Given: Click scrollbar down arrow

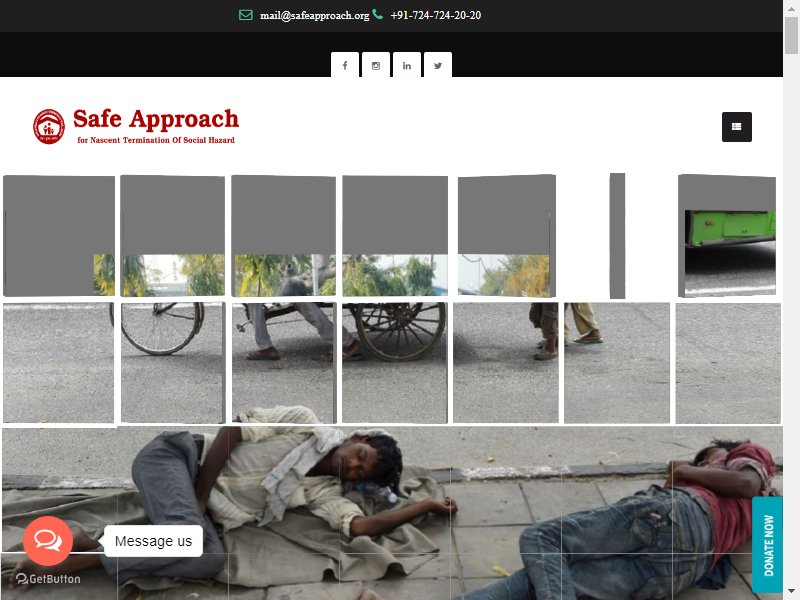Looking at the screenshot, I should click(792, 592).
